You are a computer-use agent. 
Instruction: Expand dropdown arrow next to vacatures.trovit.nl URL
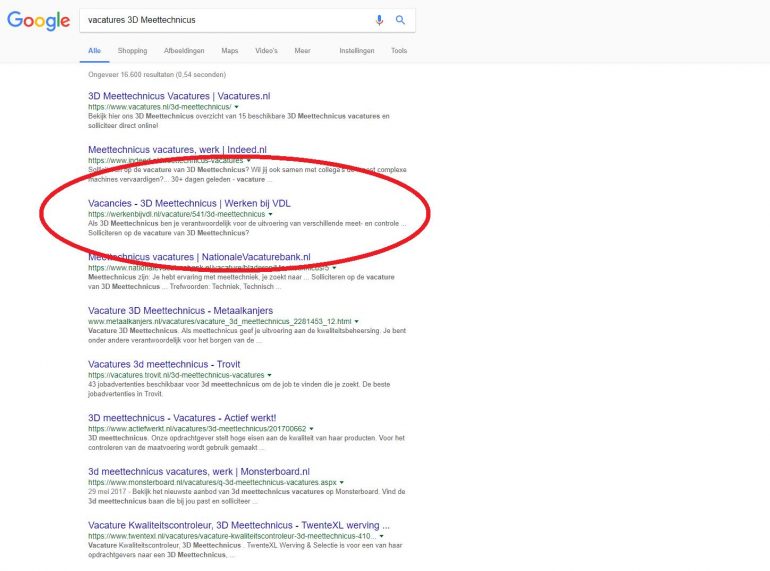(x=270, y=375)
